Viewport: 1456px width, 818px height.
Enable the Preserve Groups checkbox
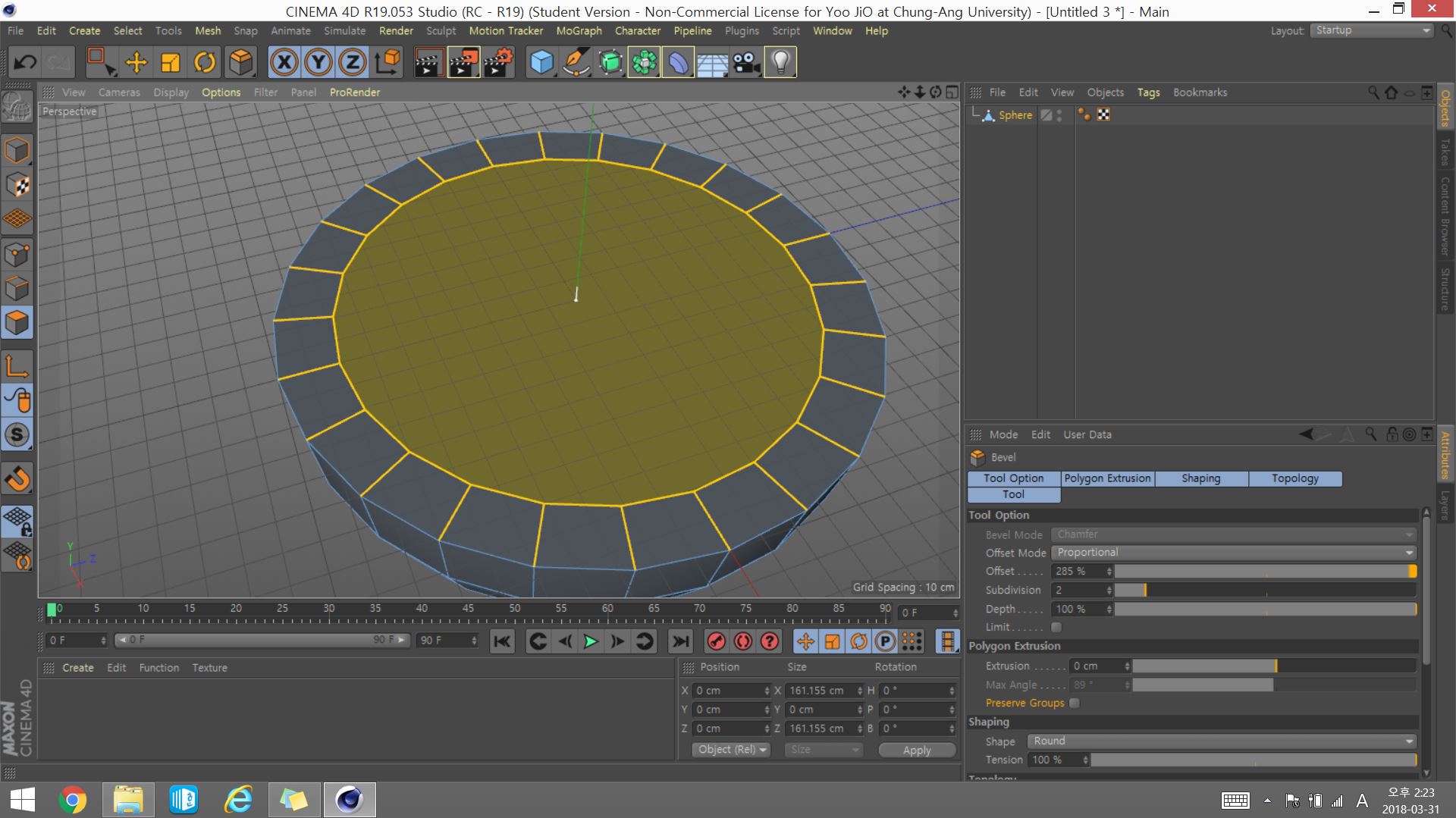coord(1075,703)
